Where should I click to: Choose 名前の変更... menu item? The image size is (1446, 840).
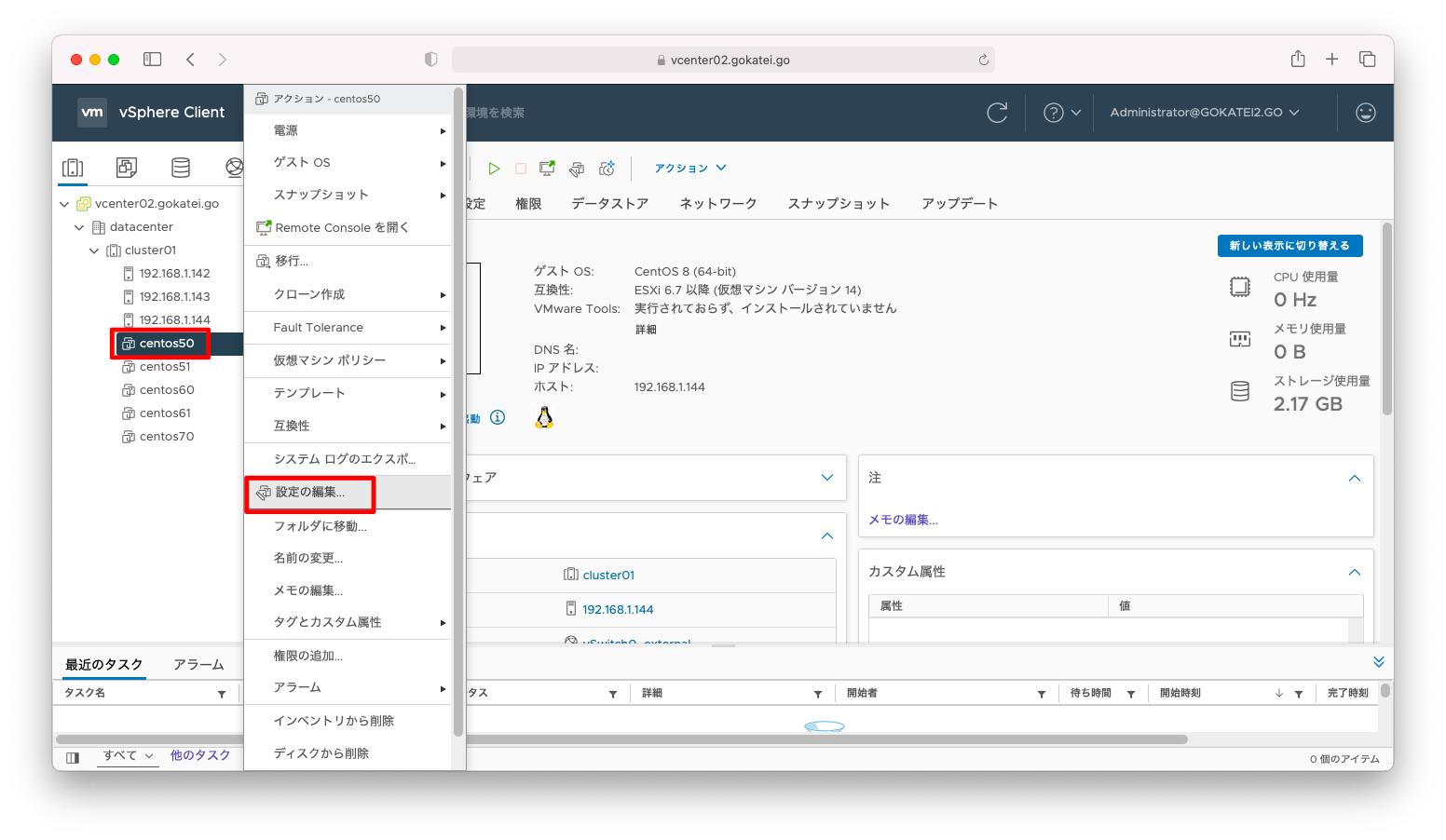(348, 558)
